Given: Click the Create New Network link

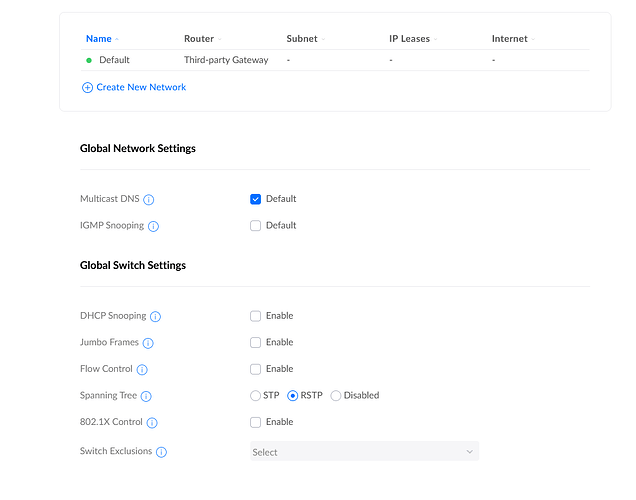Looking at the screenshot, I should point(141,87).
